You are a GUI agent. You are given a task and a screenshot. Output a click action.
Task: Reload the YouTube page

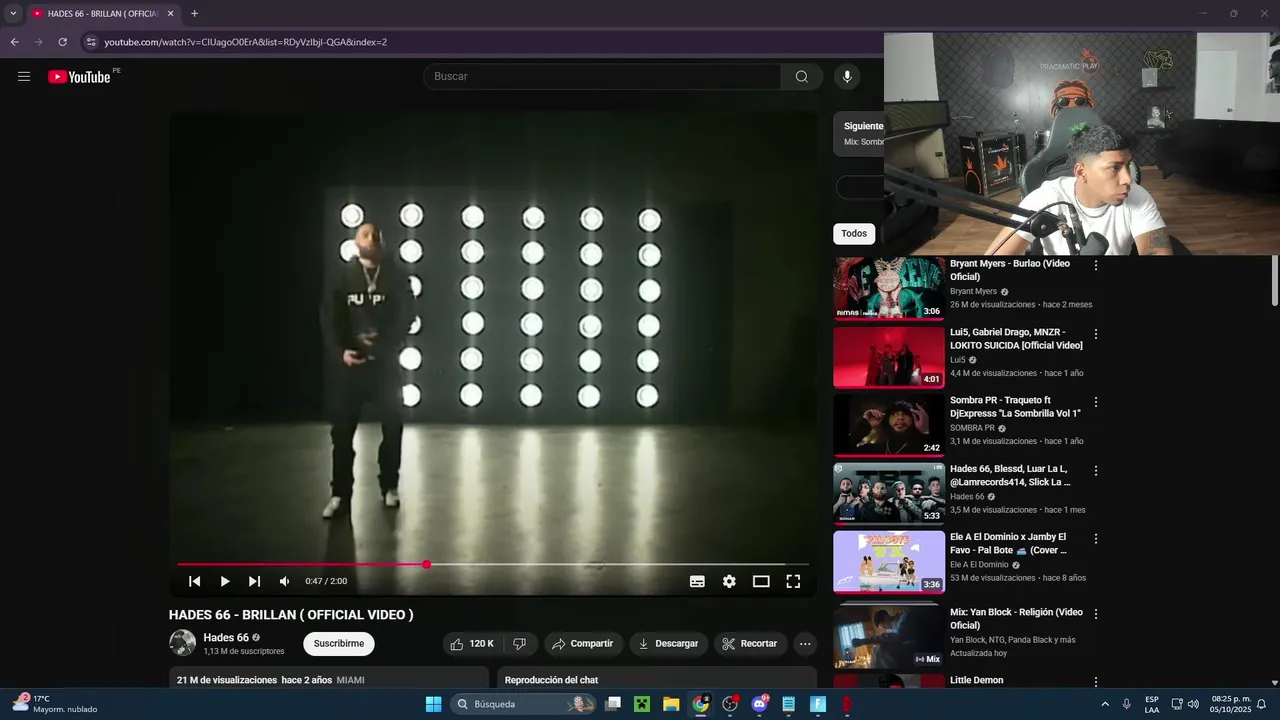click(62, 42)
